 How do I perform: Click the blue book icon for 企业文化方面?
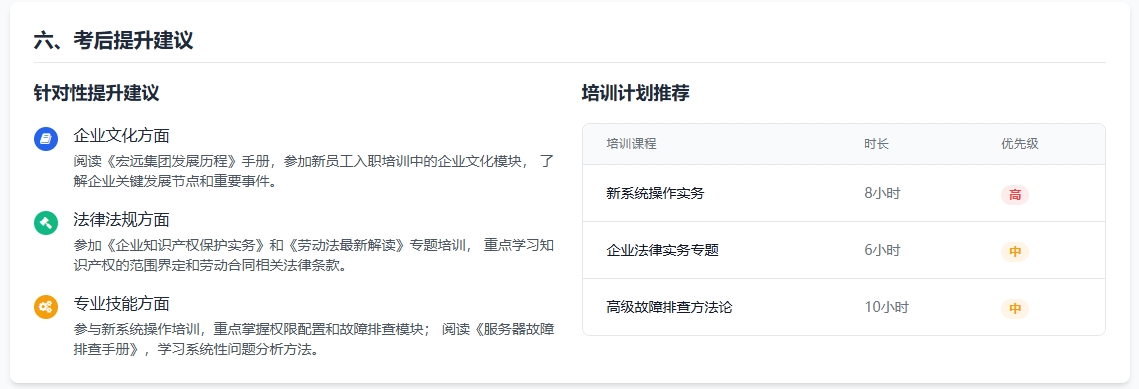pos(46,139)
